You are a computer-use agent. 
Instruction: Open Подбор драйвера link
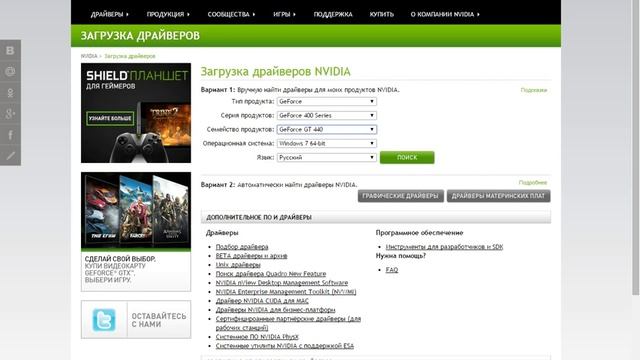tap(242, 247)
